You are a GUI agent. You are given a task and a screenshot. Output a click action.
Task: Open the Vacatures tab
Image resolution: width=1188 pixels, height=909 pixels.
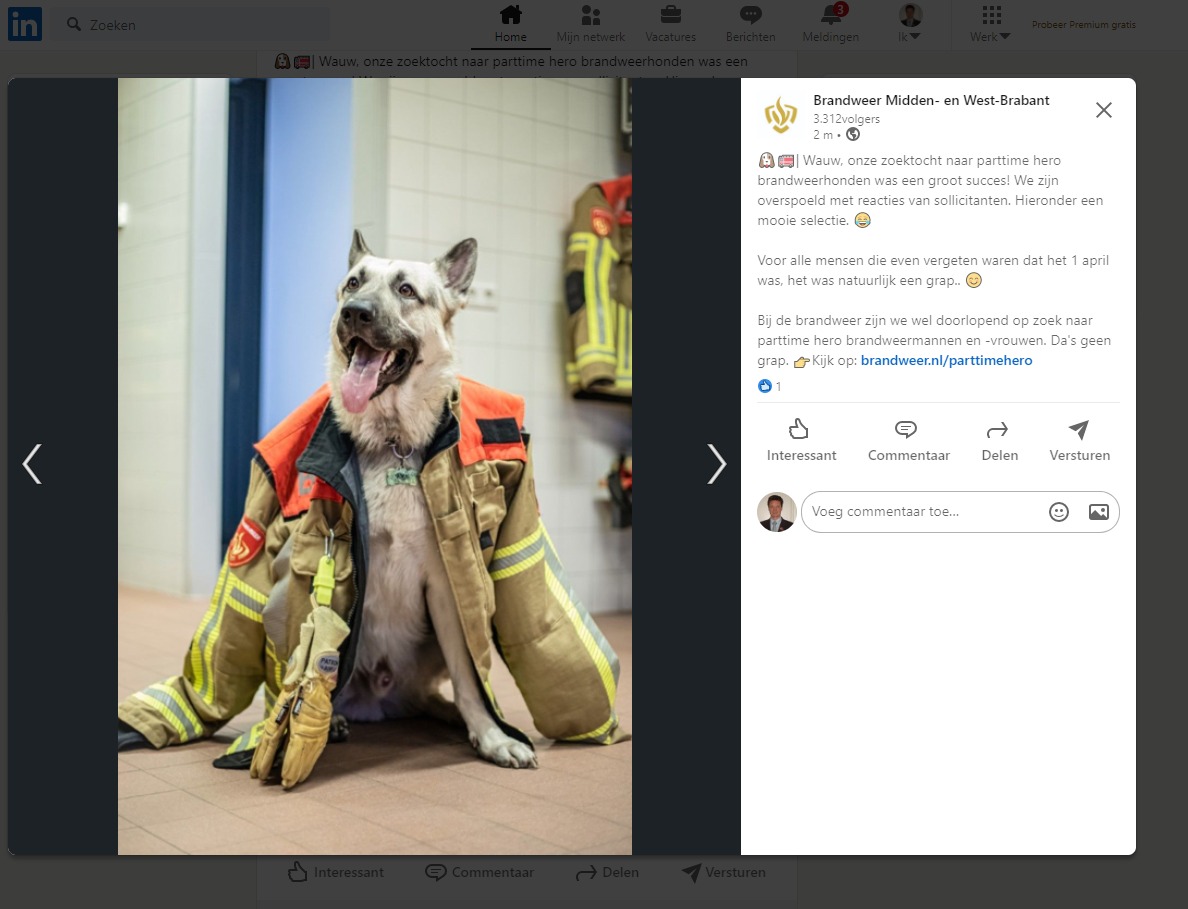(x=671, y=24)
